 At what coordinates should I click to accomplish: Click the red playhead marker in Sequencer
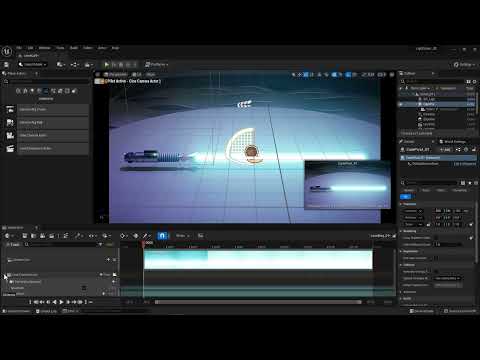(x=144, y=243)
